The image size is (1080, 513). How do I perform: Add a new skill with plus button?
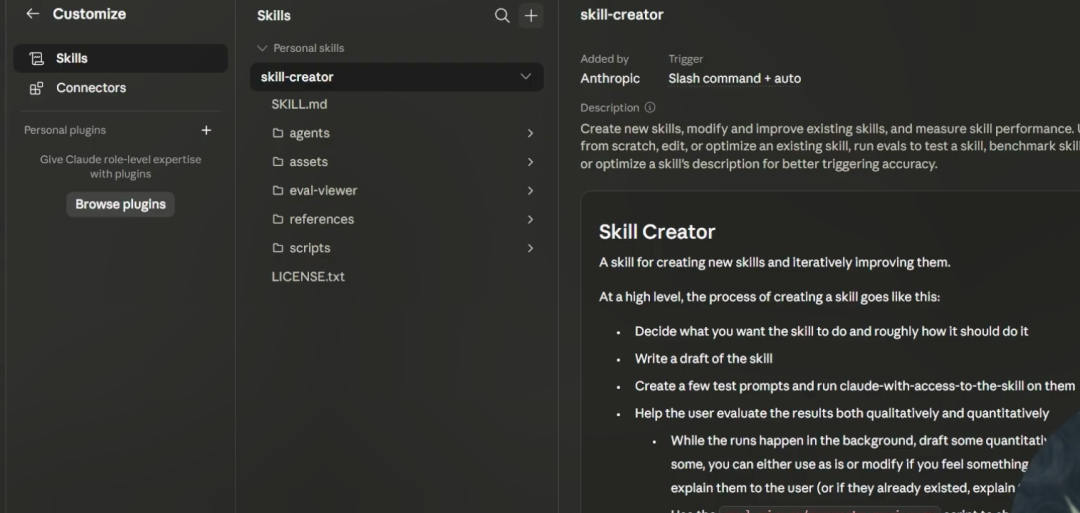tap(531, 16)
